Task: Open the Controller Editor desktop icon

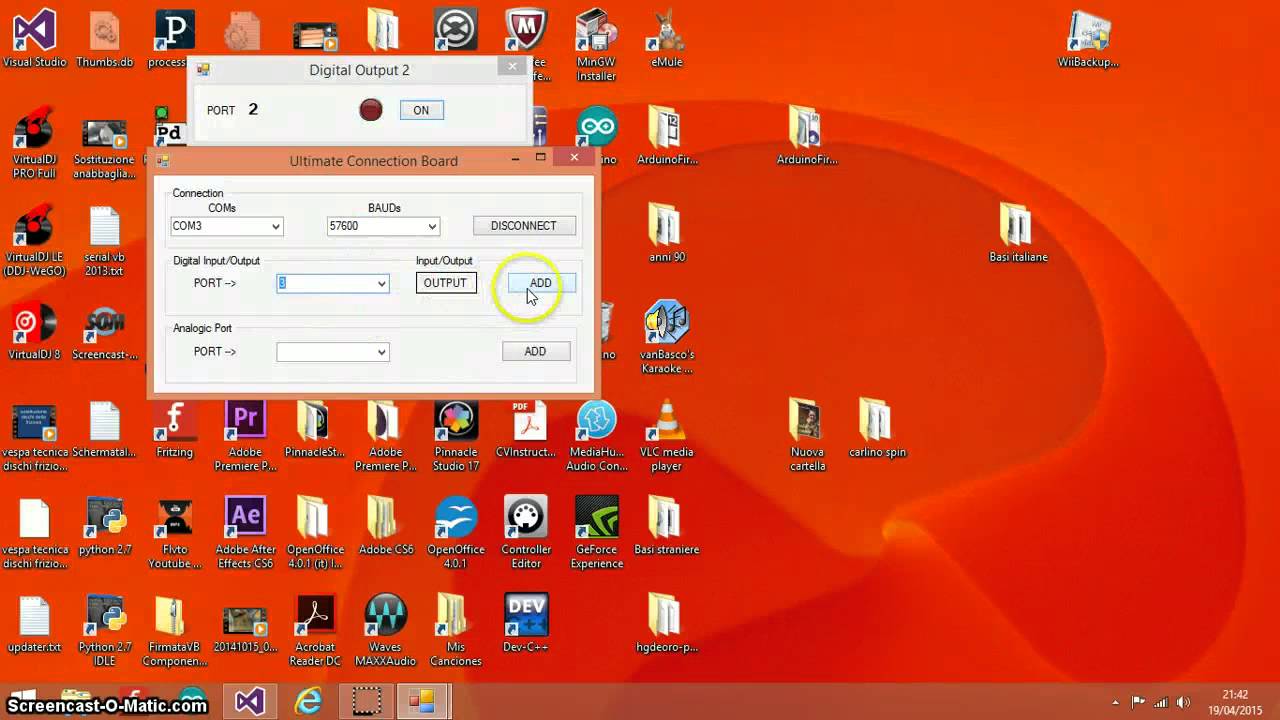Action: click(526, 533)
